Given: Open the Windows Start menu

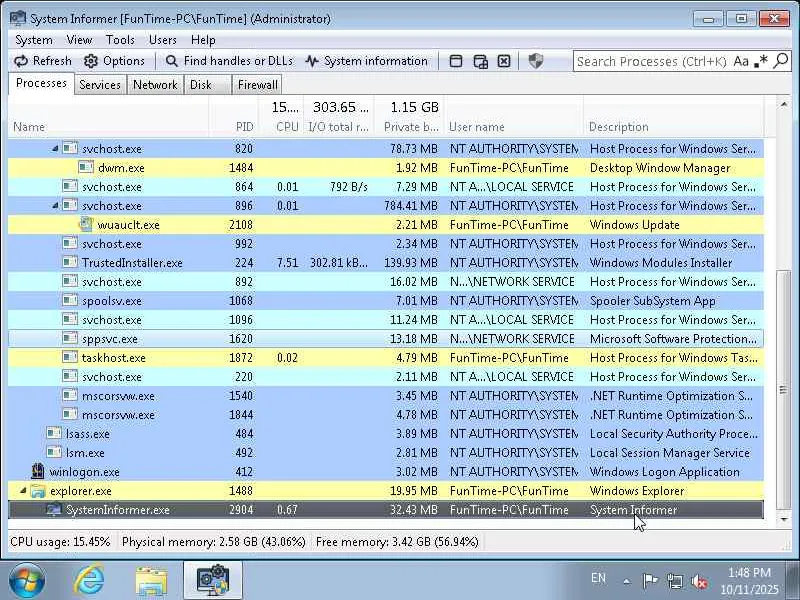Looking at the screenshot, I should coord(27,580).
